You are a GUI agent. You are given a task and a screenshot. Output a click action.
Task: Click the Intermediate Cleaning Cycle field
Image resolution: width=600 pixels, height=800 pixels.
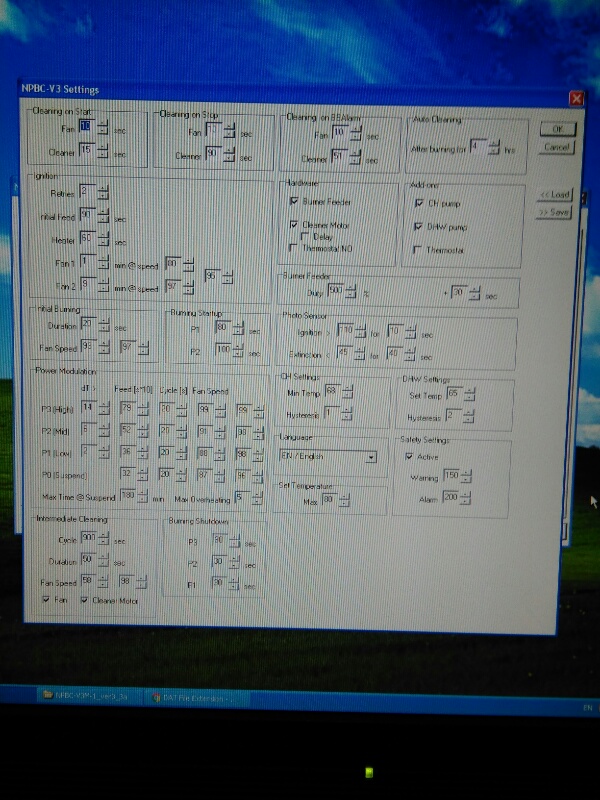point(88,537)
